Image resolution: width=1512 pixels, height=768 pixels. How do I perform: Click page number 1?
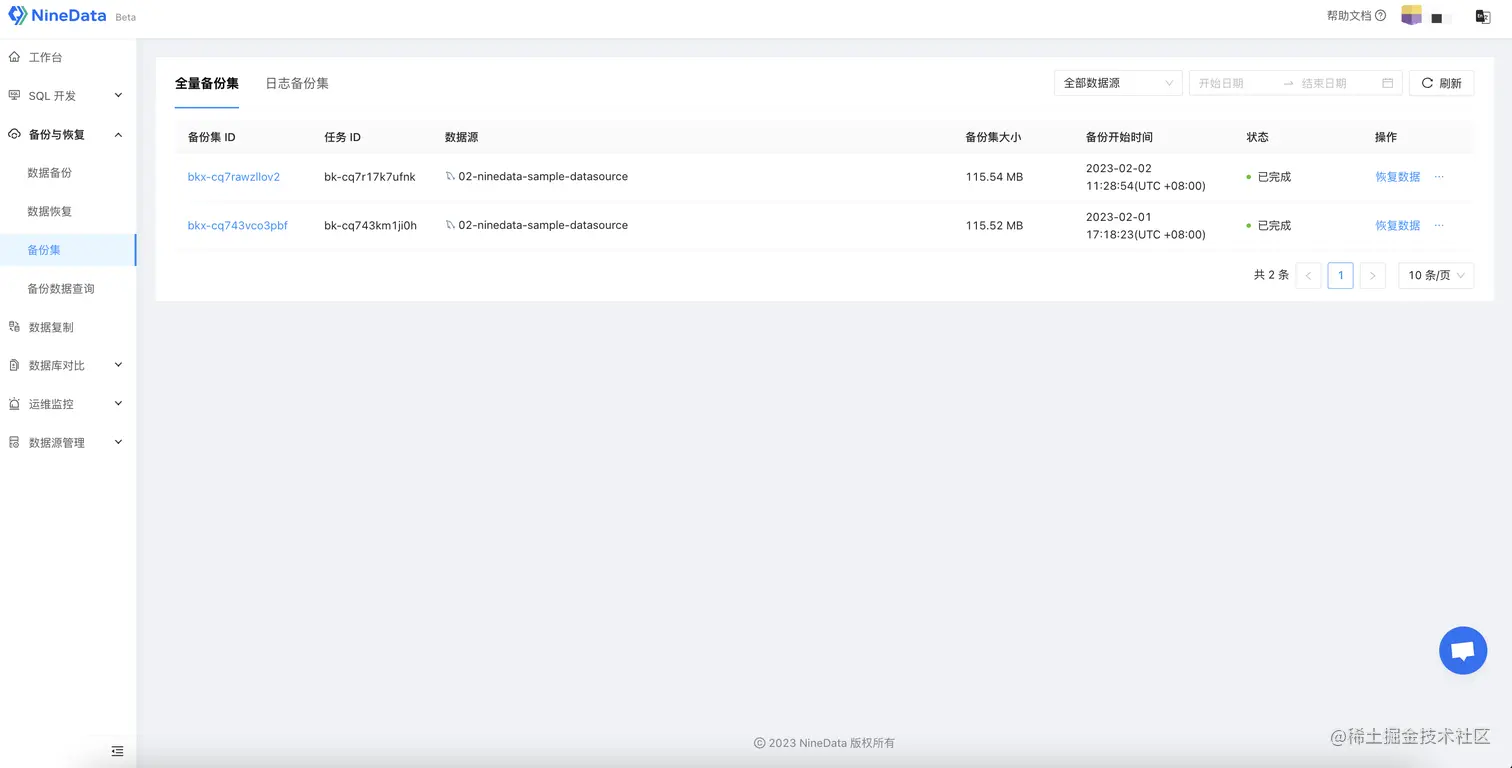pyautogui.click(x=1340, y=276)
